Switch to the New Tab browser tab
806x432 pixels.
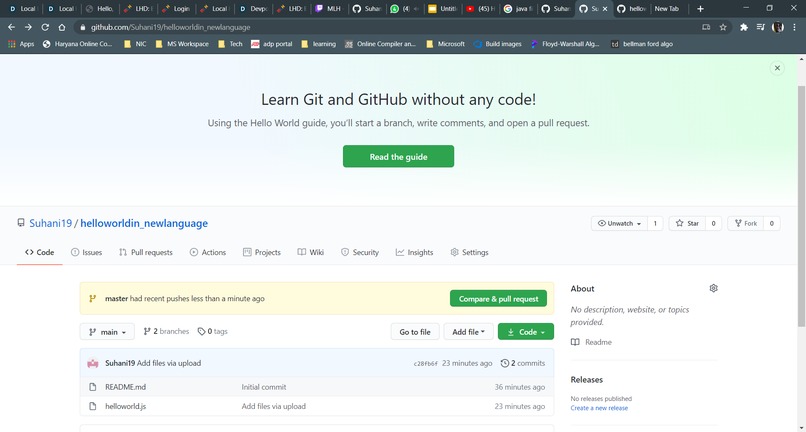coord(669,9)
